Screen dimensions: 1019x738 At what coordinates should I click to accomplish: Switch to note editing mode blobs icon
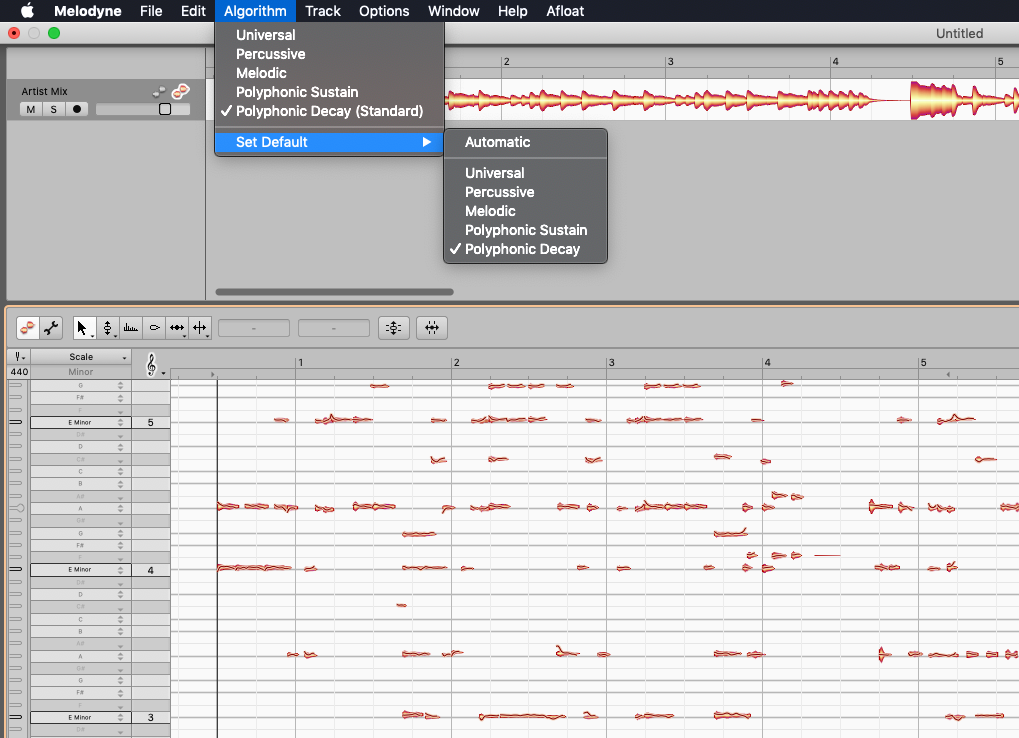pyautogui.click(x=28, y=328)
